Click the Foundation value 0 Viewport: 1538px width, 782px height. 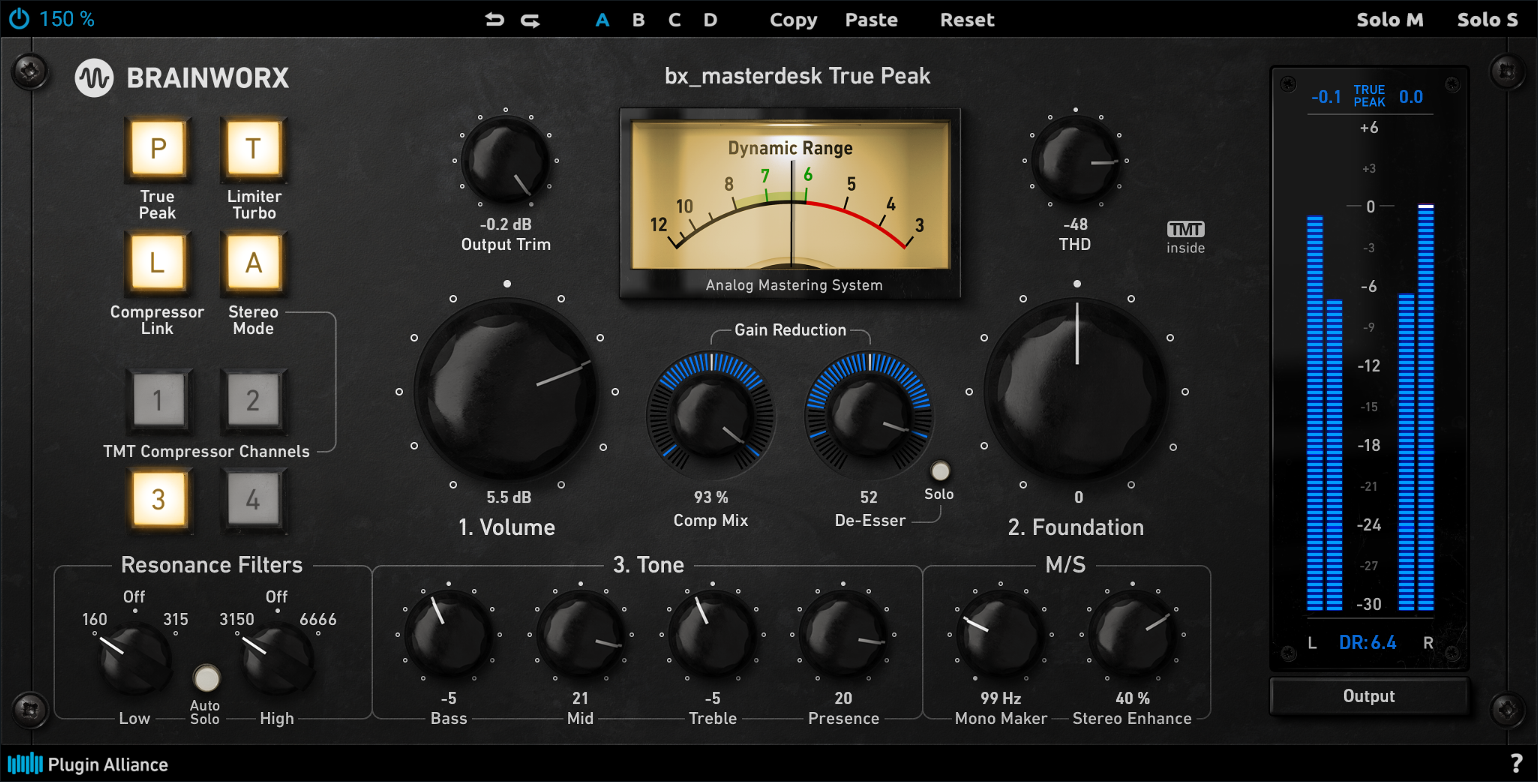[x=1079, y=497]
